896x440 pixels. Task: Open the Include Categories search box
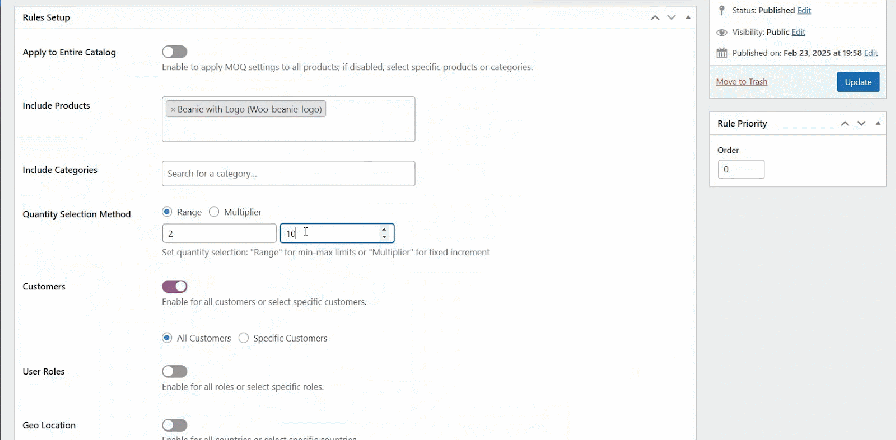coord(288,173)
